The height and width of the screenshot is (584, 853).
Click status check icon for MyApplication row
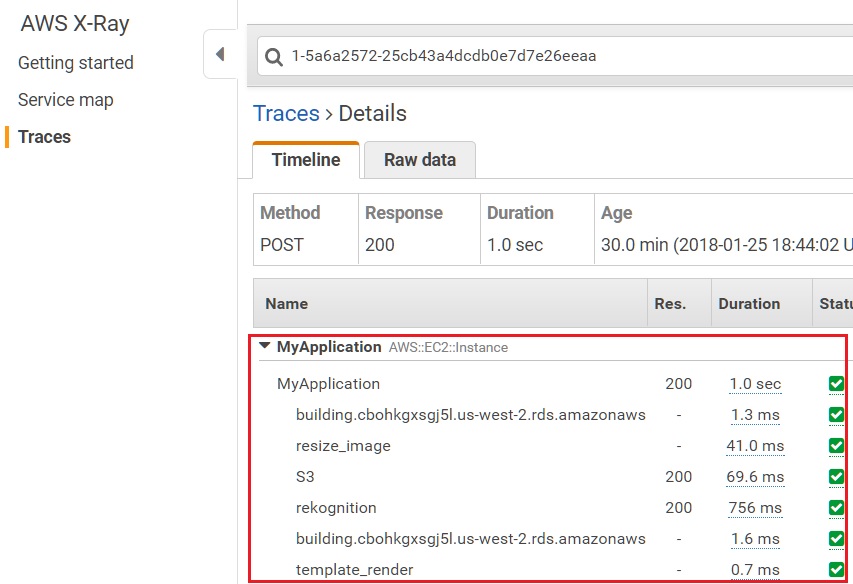pyautogui.click(x=836, y=384)
